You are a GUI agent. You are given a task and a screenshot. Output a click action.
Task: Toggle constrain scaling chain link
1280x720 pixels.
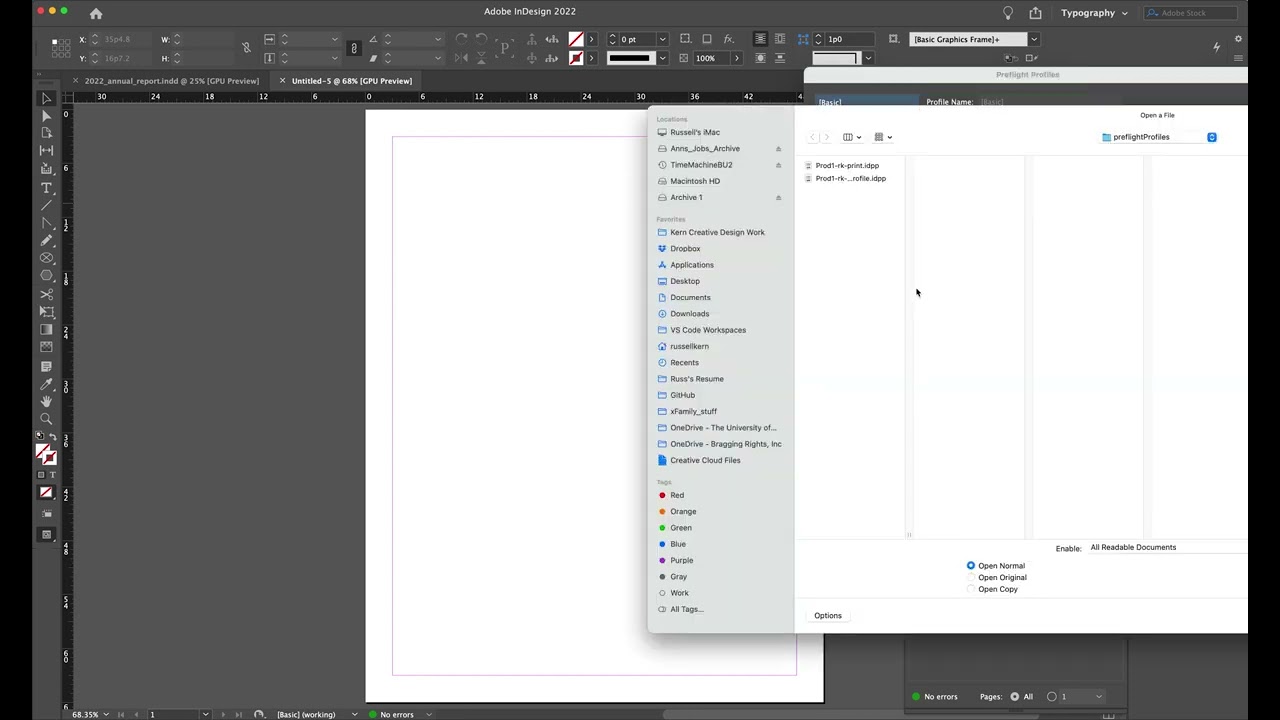353,48
